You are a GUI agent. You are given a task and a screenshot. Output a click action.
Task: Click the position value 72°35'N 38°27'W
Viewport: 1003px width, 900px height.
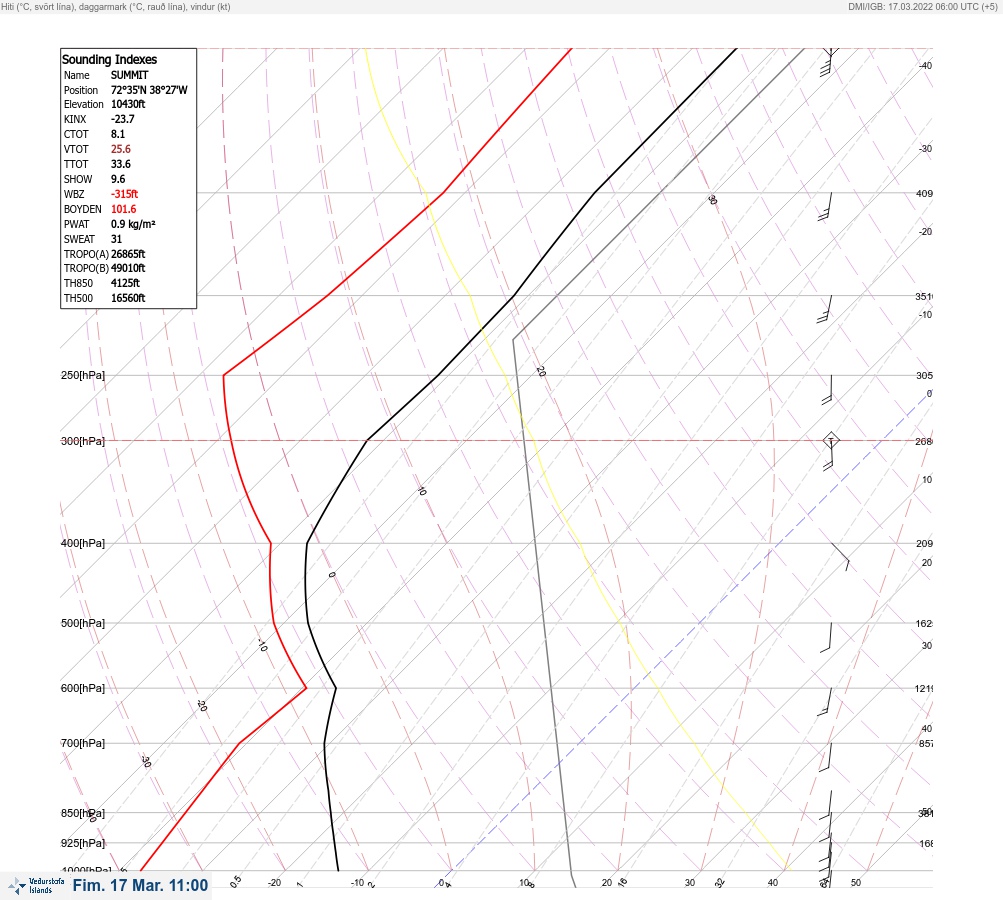click(x=149, y=90)
